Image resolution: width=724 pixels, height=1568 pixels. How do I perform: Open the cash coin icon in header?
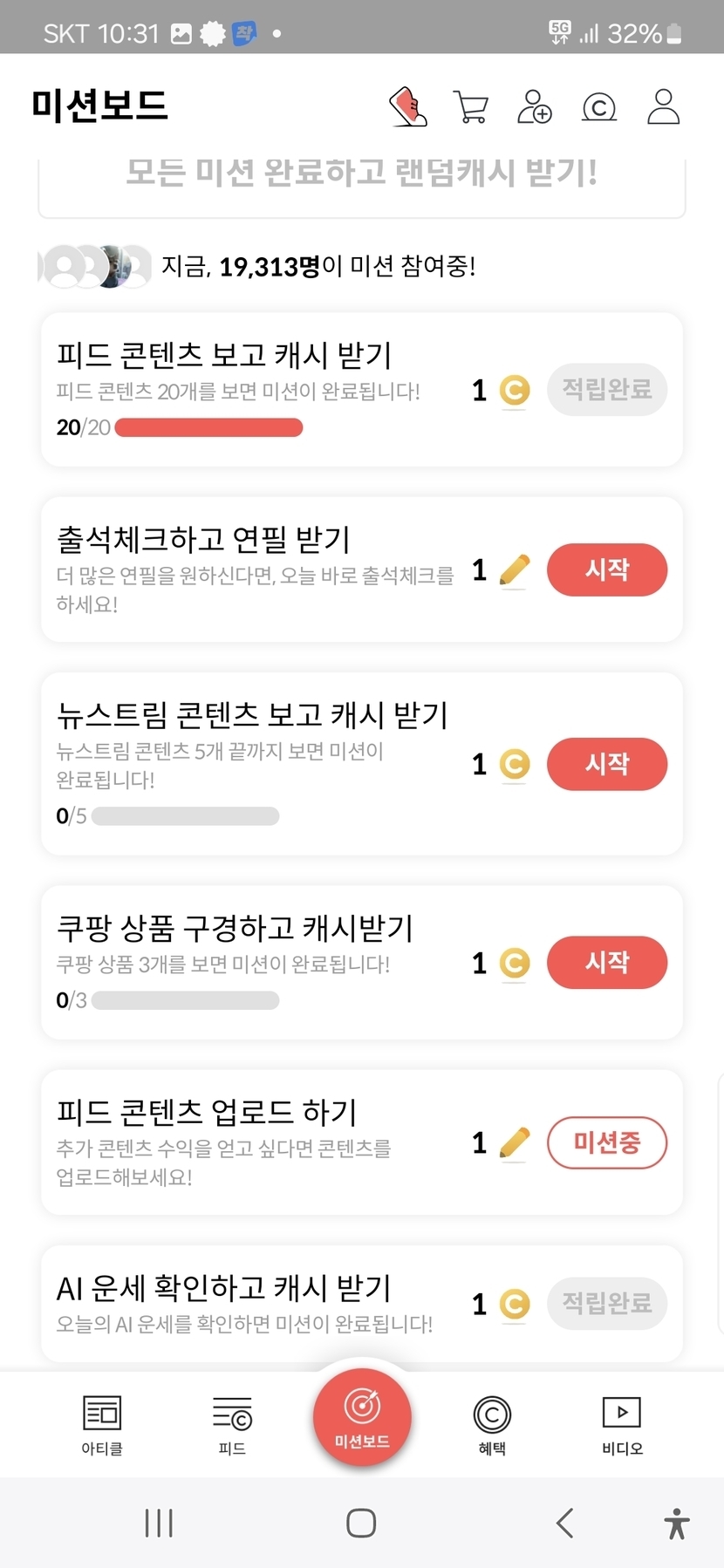(598, 107)
